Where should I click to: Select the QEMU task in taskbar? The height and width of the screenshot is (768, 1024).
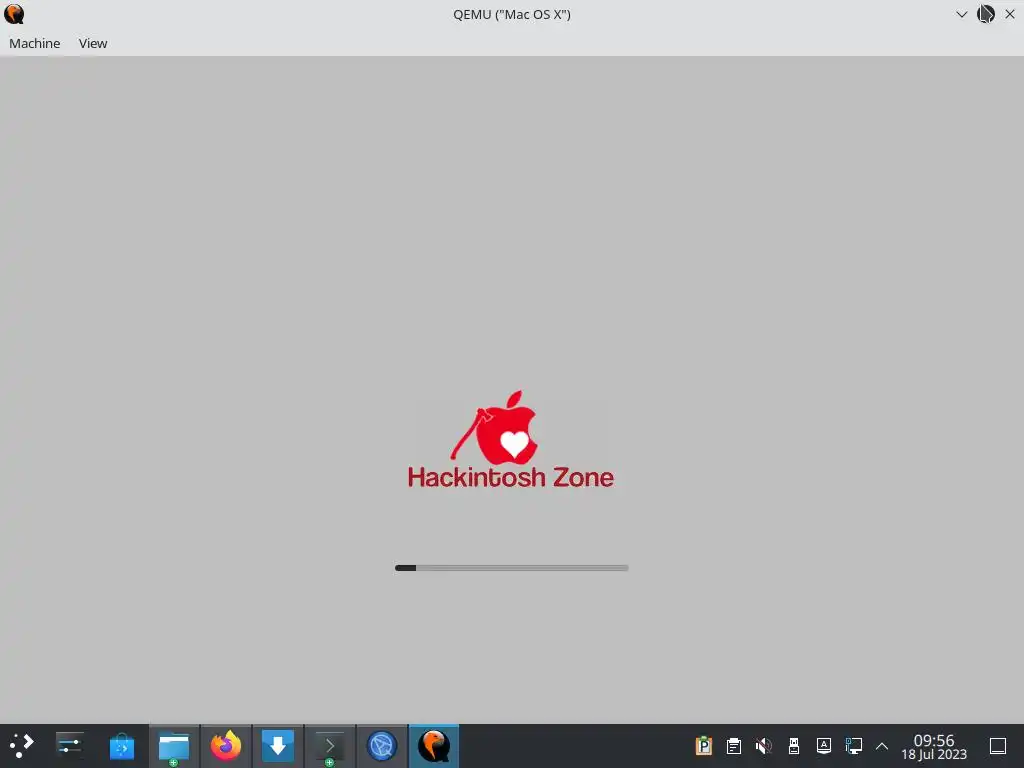[x=434, y=746]
